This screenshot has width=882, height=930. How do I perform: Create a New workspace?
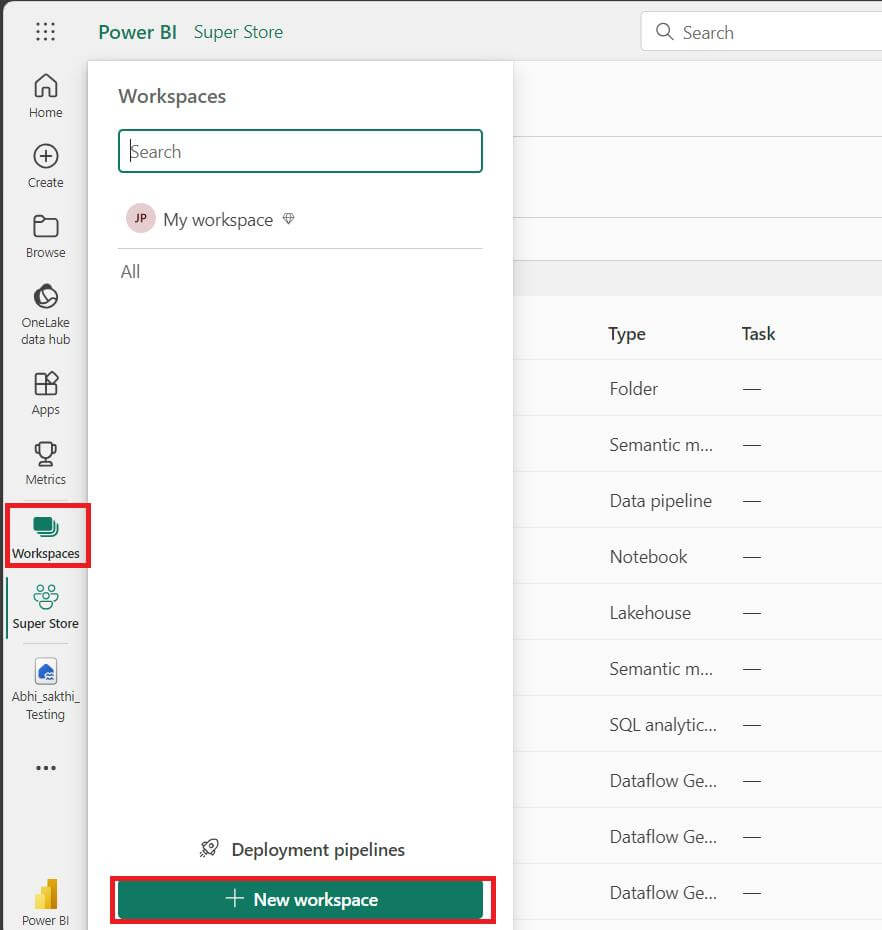coord(300,899)
